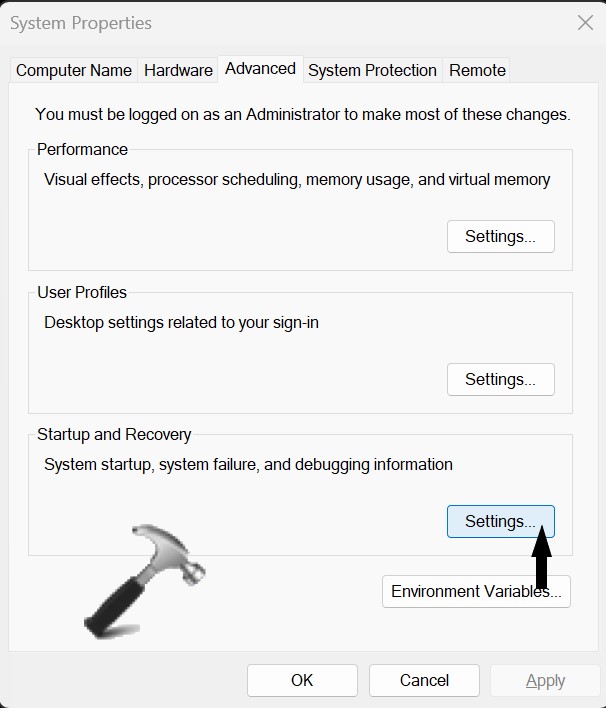
Task: Click the User Profiles group label
Action: [82, 293]
